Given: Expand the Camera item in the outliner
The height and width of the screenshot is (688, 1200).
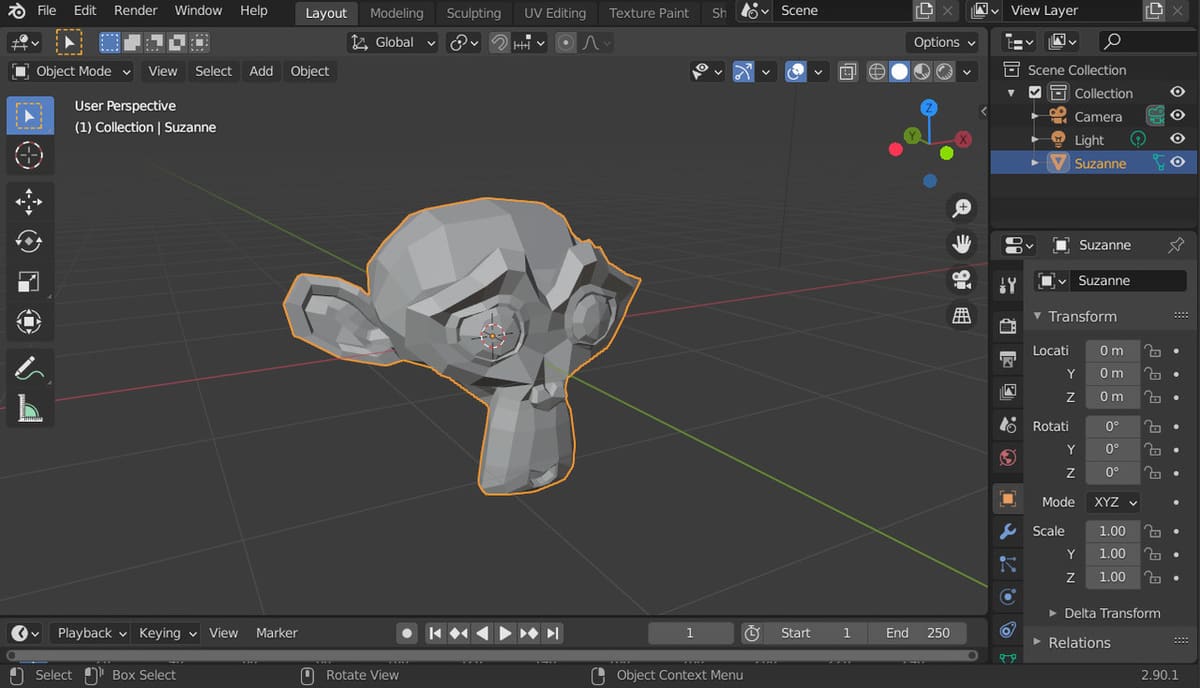Looking at the screenshot, I should [x=1035, y=117].
